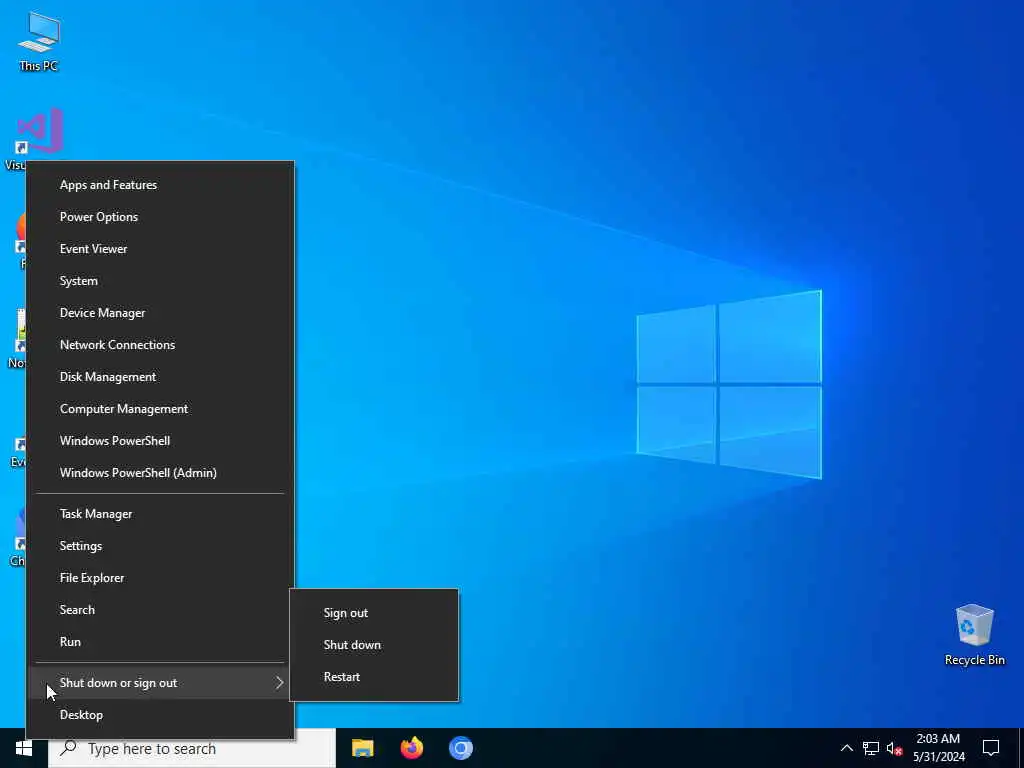
Task: Open the Run dialog entry
Action: tap(160, 642)
